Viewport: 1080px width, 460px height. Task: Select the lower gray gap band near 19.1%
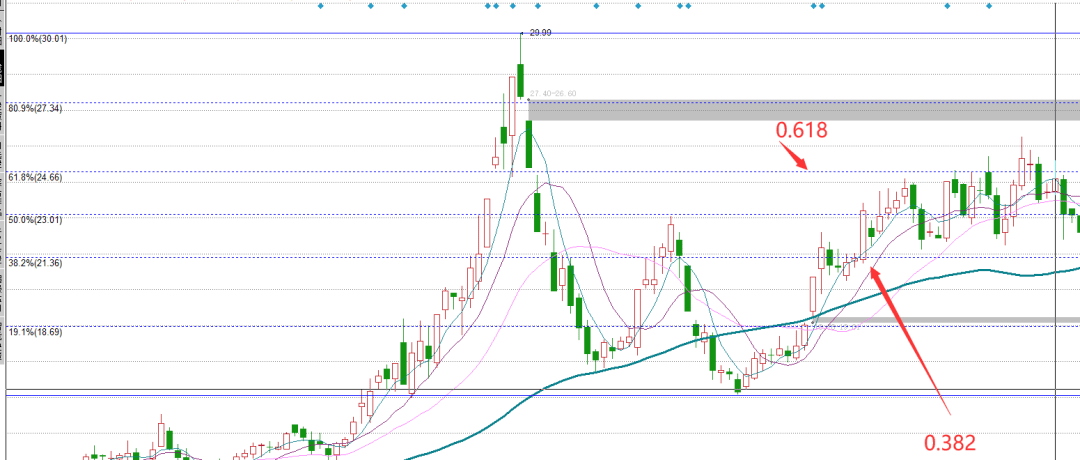pos(945,320)
